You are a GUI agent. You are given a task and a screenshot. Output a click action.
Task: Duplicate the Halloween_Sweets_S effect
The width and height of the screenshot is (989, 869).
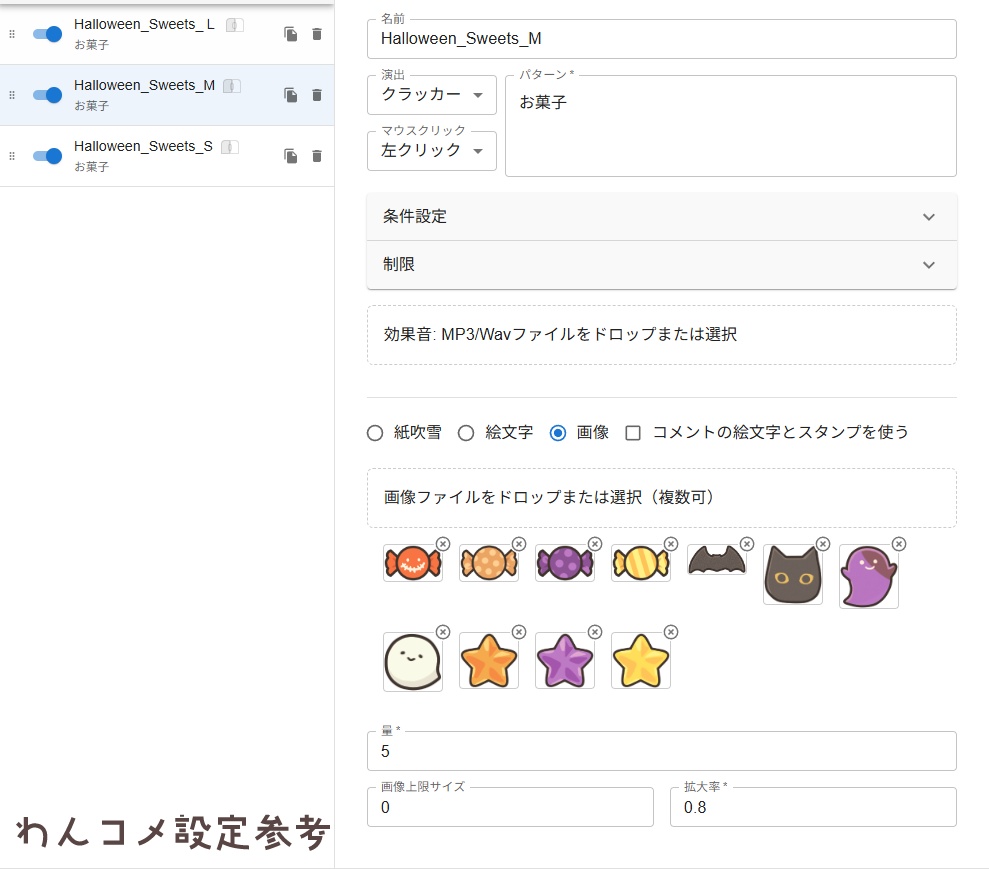289,156
